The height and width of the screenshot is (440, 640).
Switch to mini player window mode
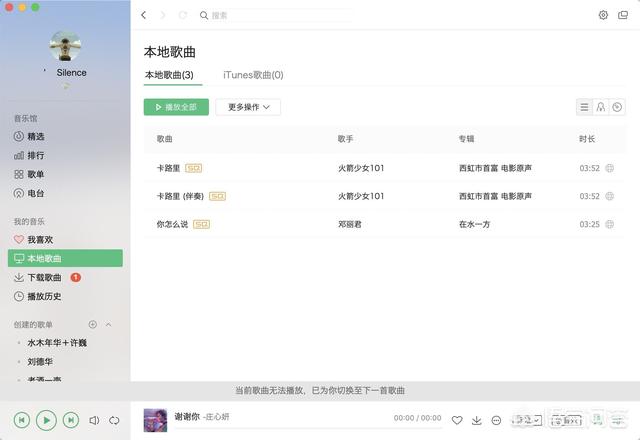(x=623, y=15)
